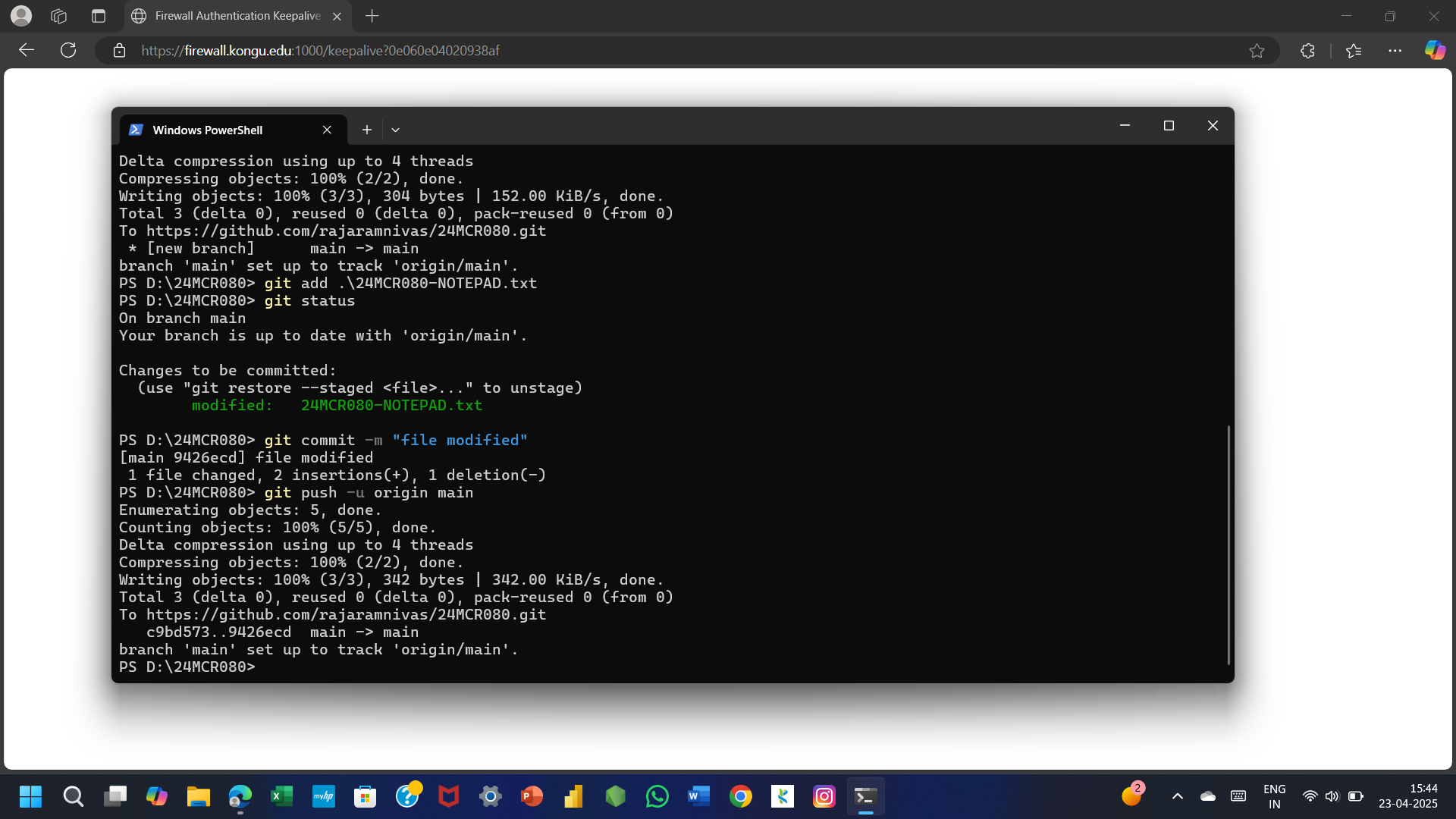Maximize the PowerShell terminal window
This screenshot has width=1456, height=819.
pyautogui.click(x=1169, y=126)
